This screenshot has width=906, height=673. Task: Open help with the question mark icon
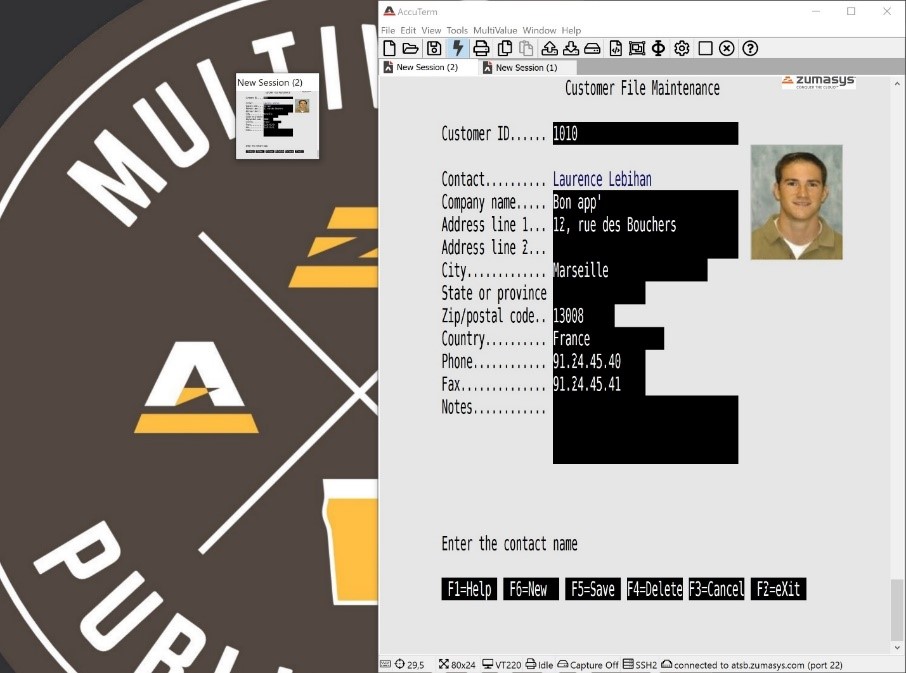click(750, 49)
